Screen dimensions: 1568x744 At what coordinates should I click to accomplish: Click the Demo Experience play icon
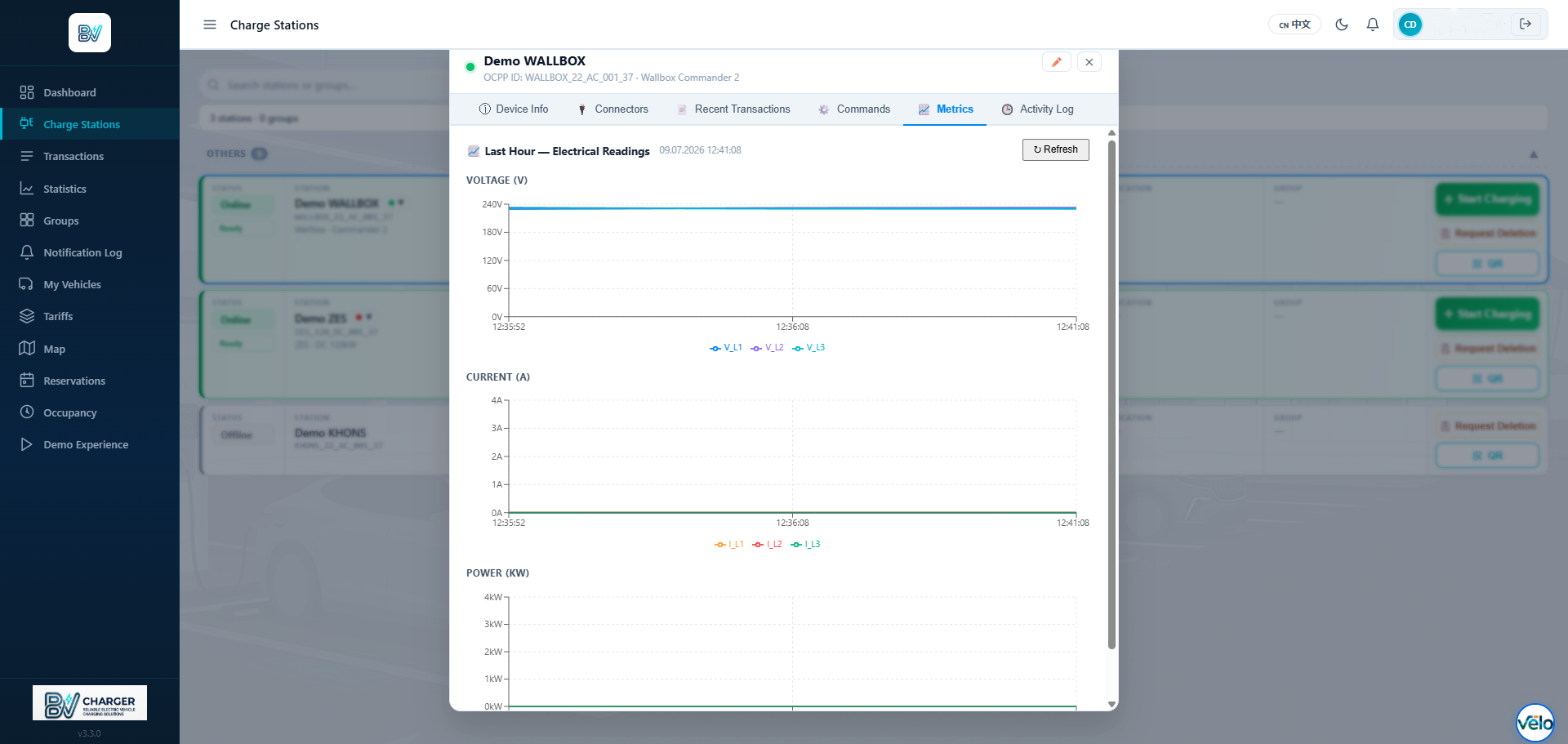tap(27, 444)
